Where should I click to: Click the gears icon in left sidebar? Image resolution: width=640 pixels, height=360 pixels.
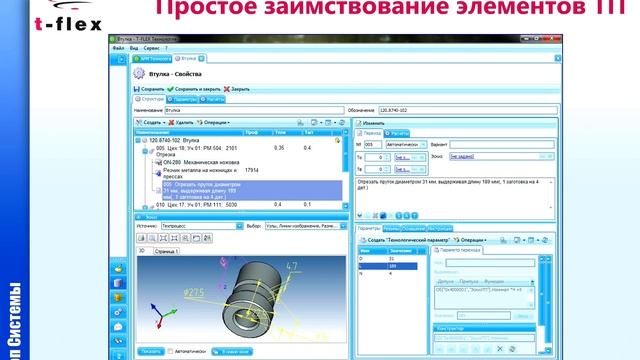point(118,312)
